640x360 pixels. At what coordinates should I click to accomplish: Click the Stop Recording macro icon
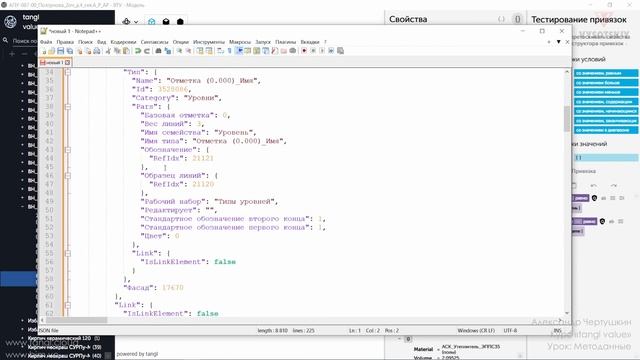coord(313,51)
